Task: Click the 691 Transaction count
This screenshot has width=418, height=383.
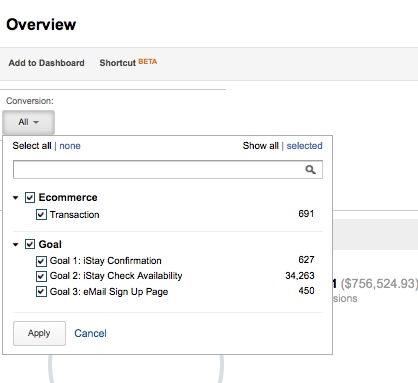Action: coord(306,214)
